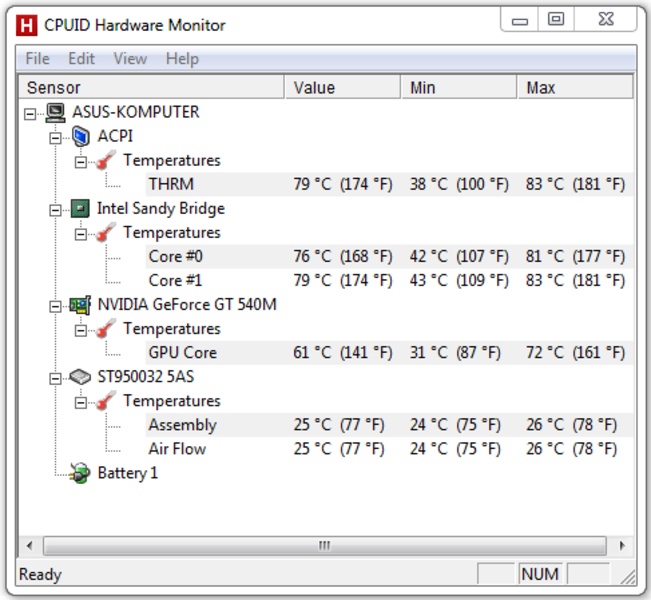Close the CPUID Hardware Monitor window
This screenshot has width=651, height=600.
click(x=606, y=20)
